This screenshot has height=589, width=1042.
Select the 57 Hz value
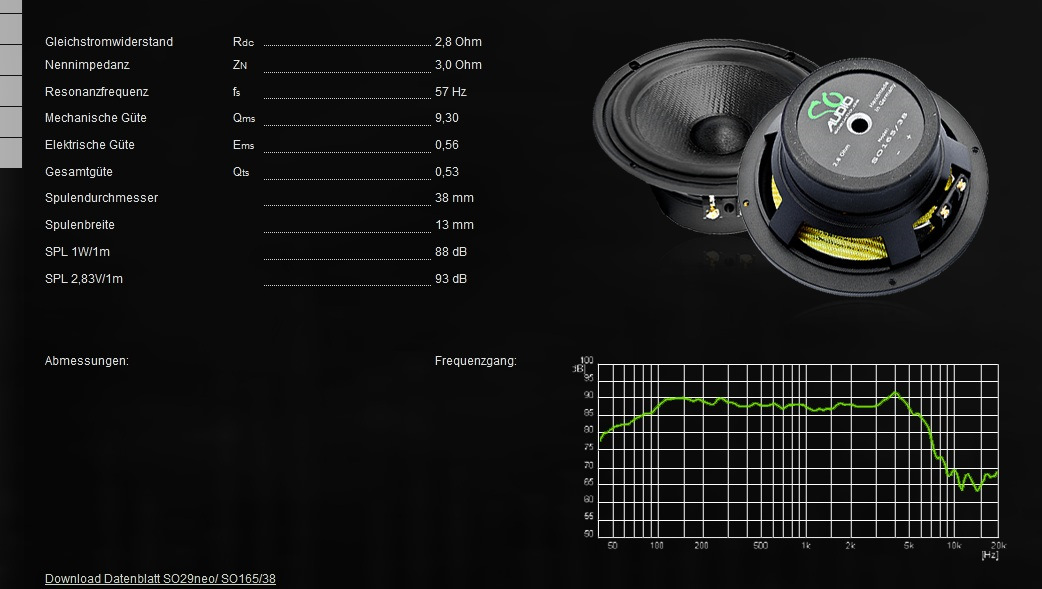[x=451, y=92]
